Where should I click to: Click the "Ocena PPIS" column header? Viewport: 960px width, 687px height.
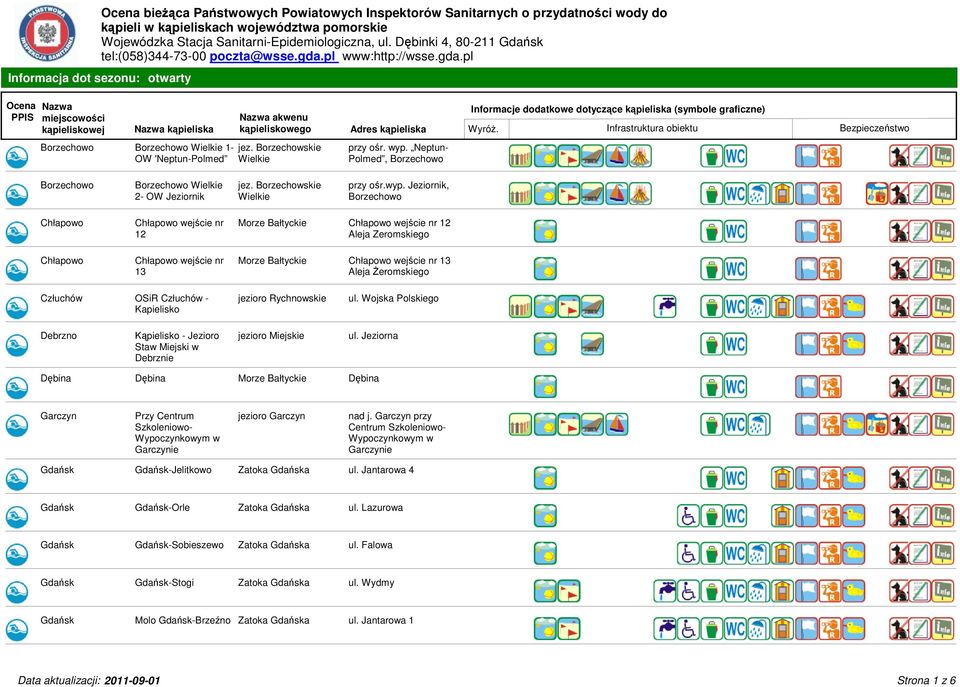pyautogui.click(x=21, y=111)
